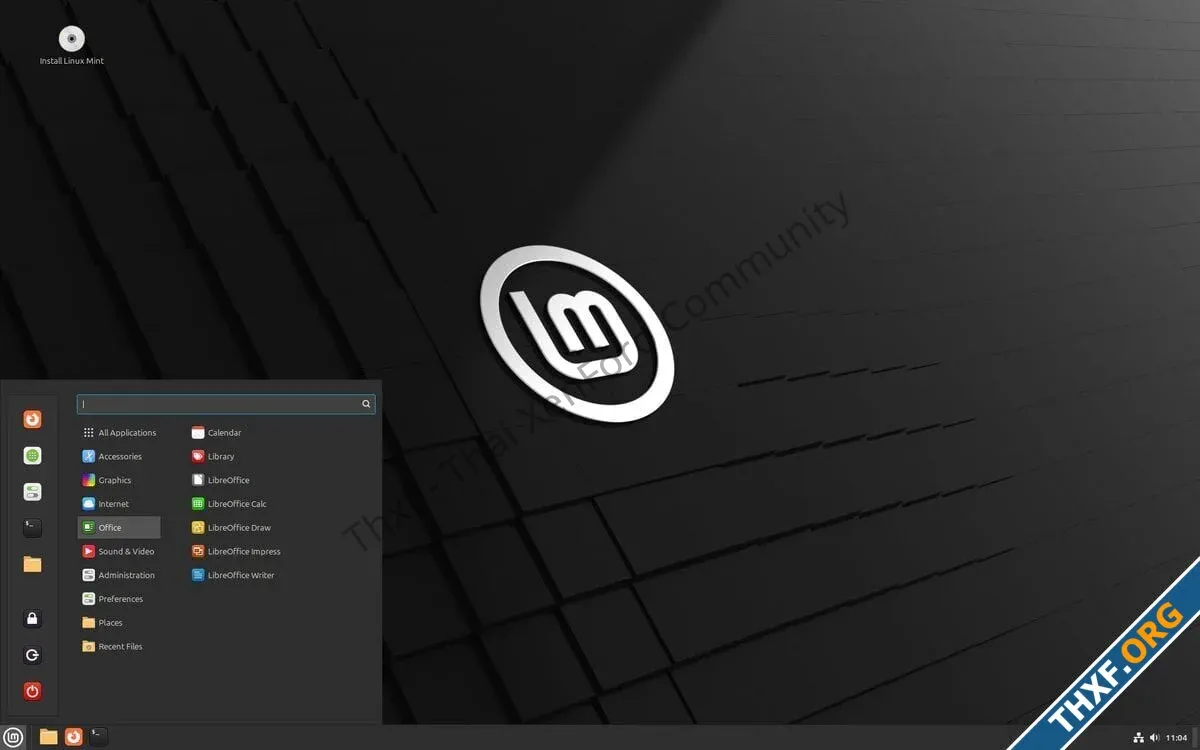Click the volume speaker icon in tray
The image size is (1200, 750).
click(1155, 737)
